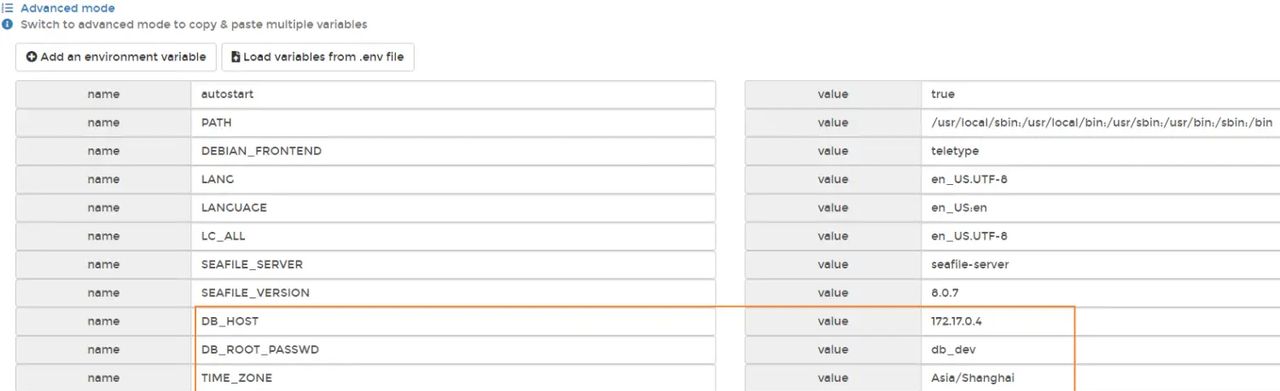Click plus icon on Add environment variable

(32, 57)
